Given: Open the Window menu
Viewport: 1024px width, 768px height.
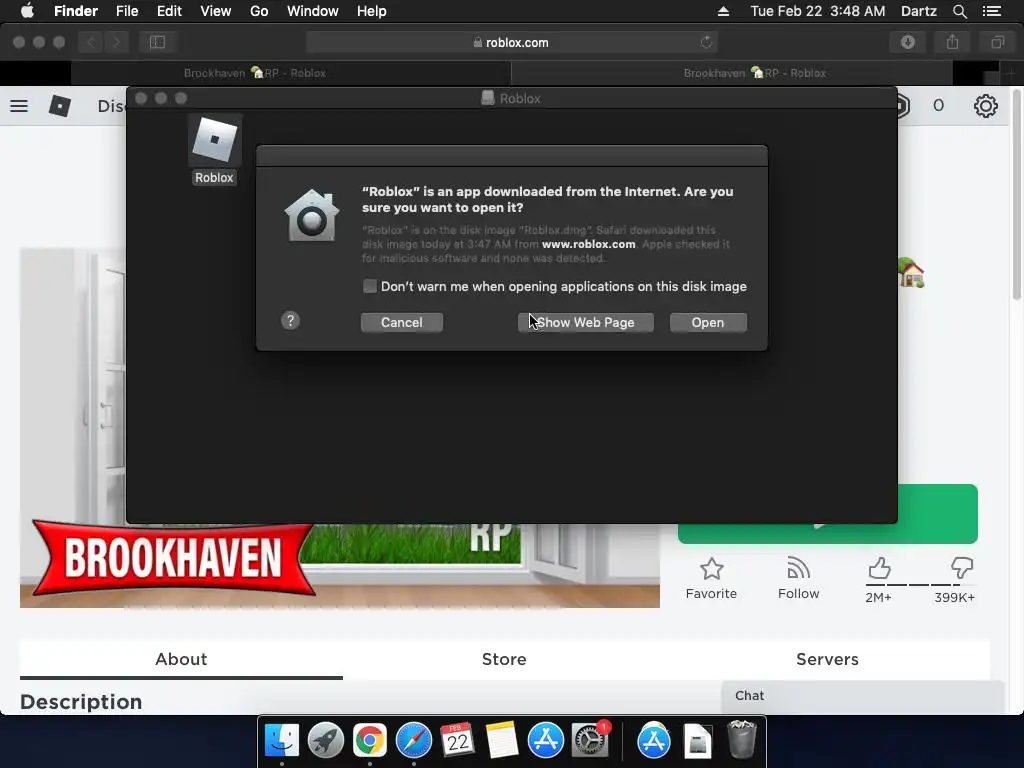Looking at the screenshot, I should coord(313,11).
